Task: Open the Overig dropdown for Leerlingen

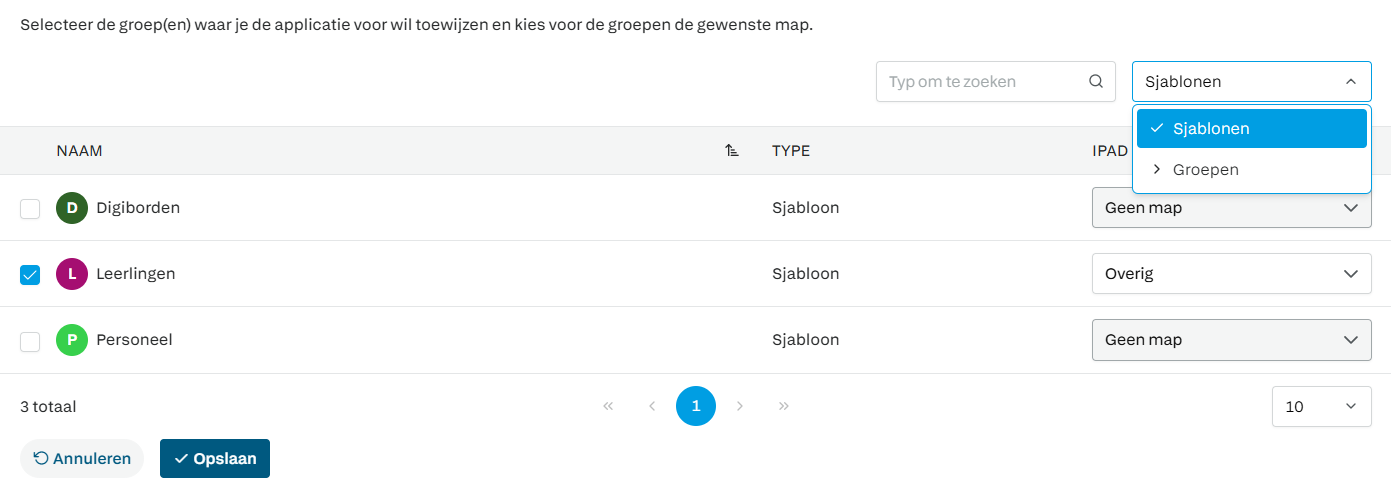Action: pos(1231,273)
